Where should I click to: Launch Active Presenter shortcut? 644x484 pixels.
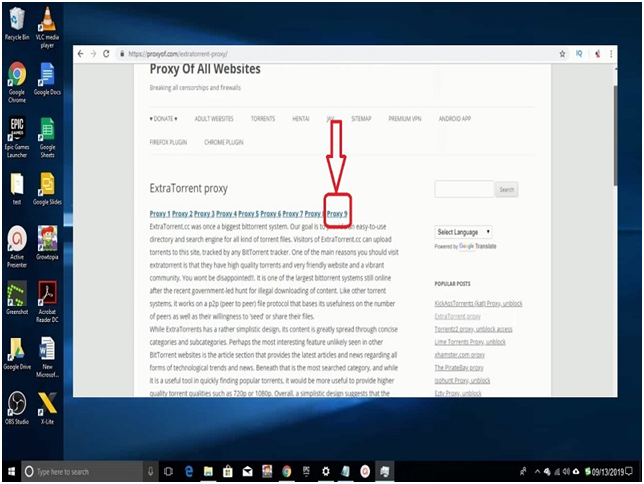click(17, 247)
